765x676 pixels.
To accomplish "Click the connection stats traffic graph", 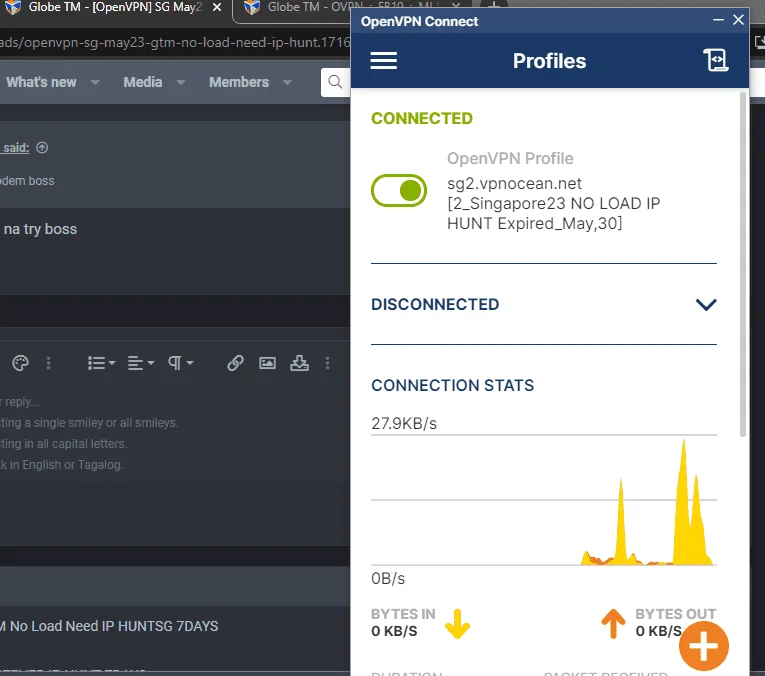I will coord(544,500).
